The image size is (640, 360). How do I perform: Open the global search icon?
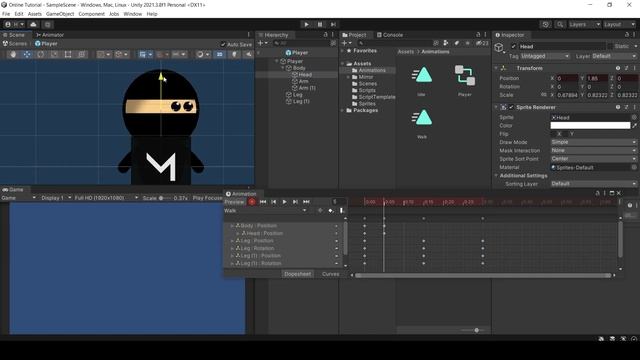coord(560,24)
